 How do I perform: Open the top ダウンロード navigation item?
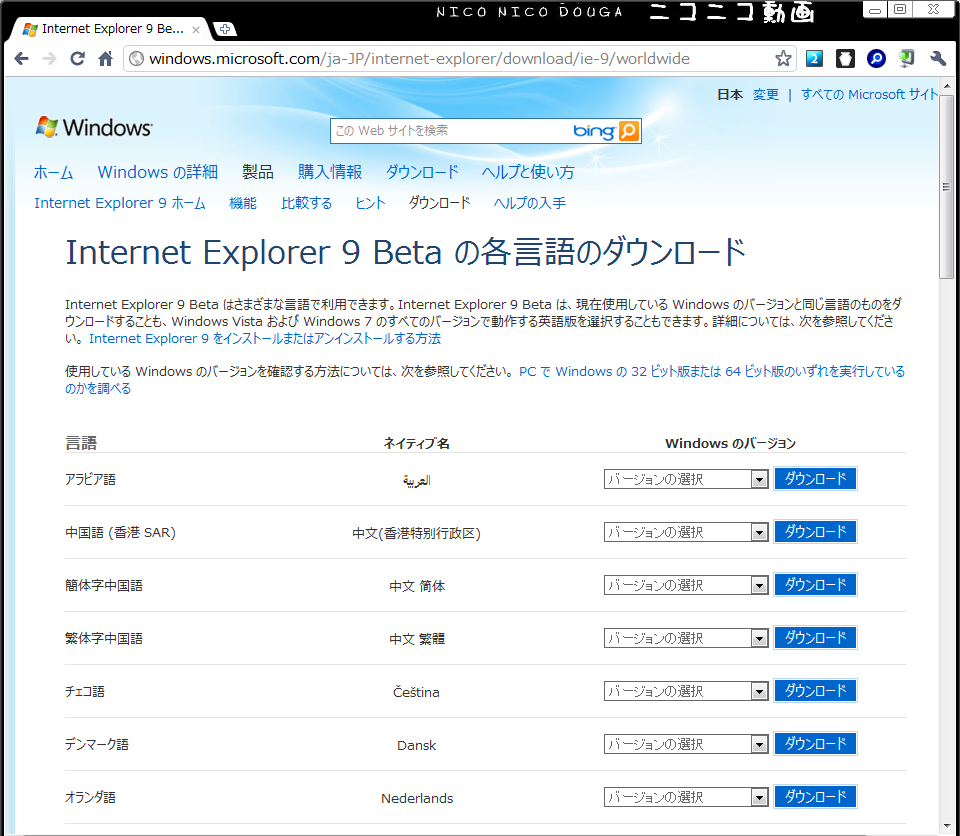pos(422,172)
